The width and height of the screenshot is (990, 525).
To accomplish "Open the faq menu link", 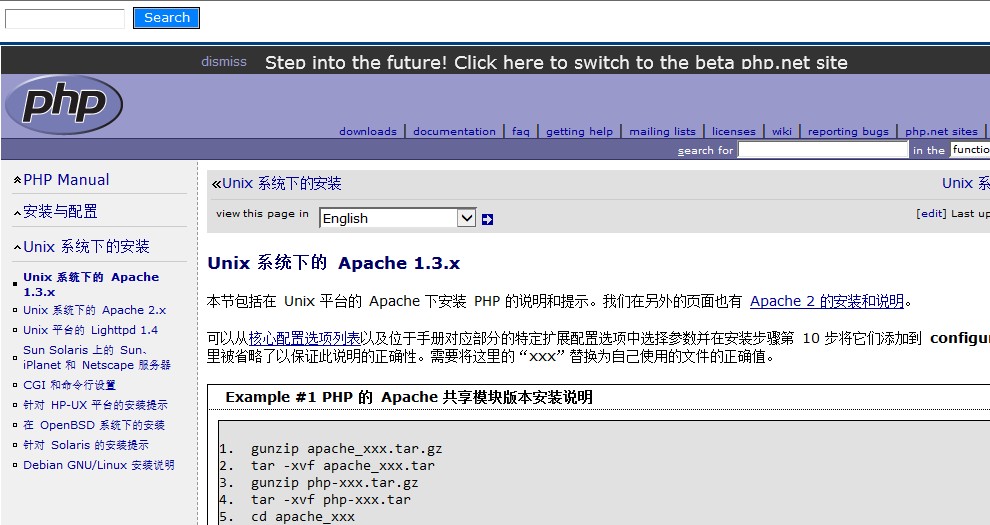I will tap(521, 131).
